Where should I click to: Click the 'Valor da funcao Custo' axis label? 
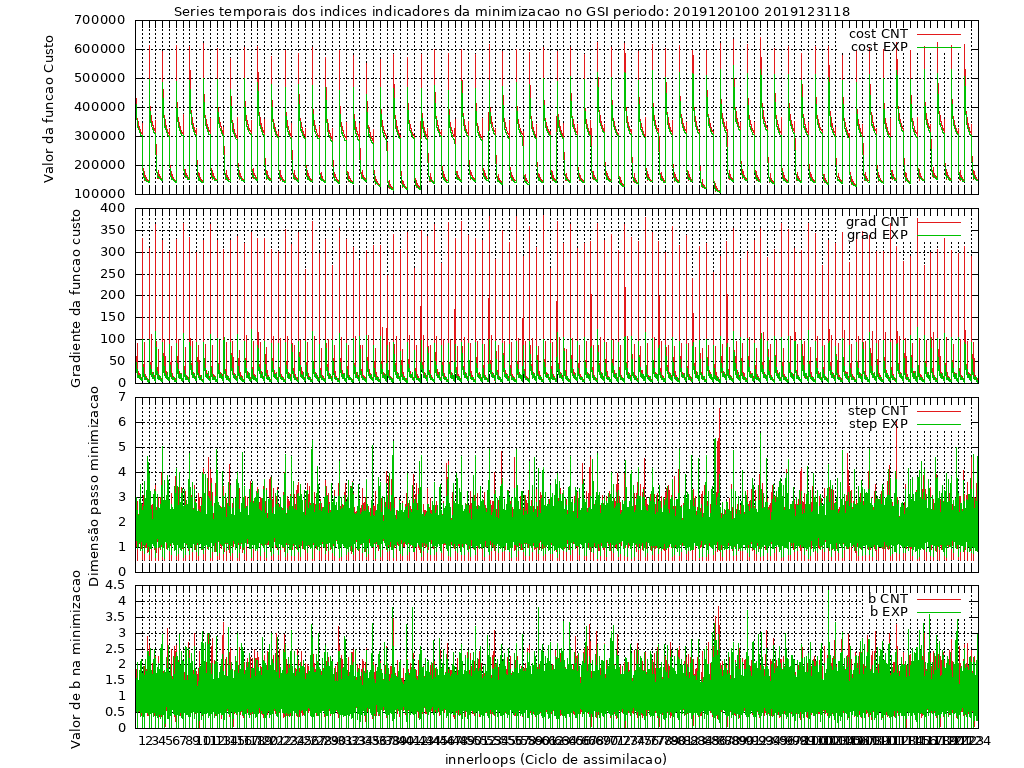(49, 108)
